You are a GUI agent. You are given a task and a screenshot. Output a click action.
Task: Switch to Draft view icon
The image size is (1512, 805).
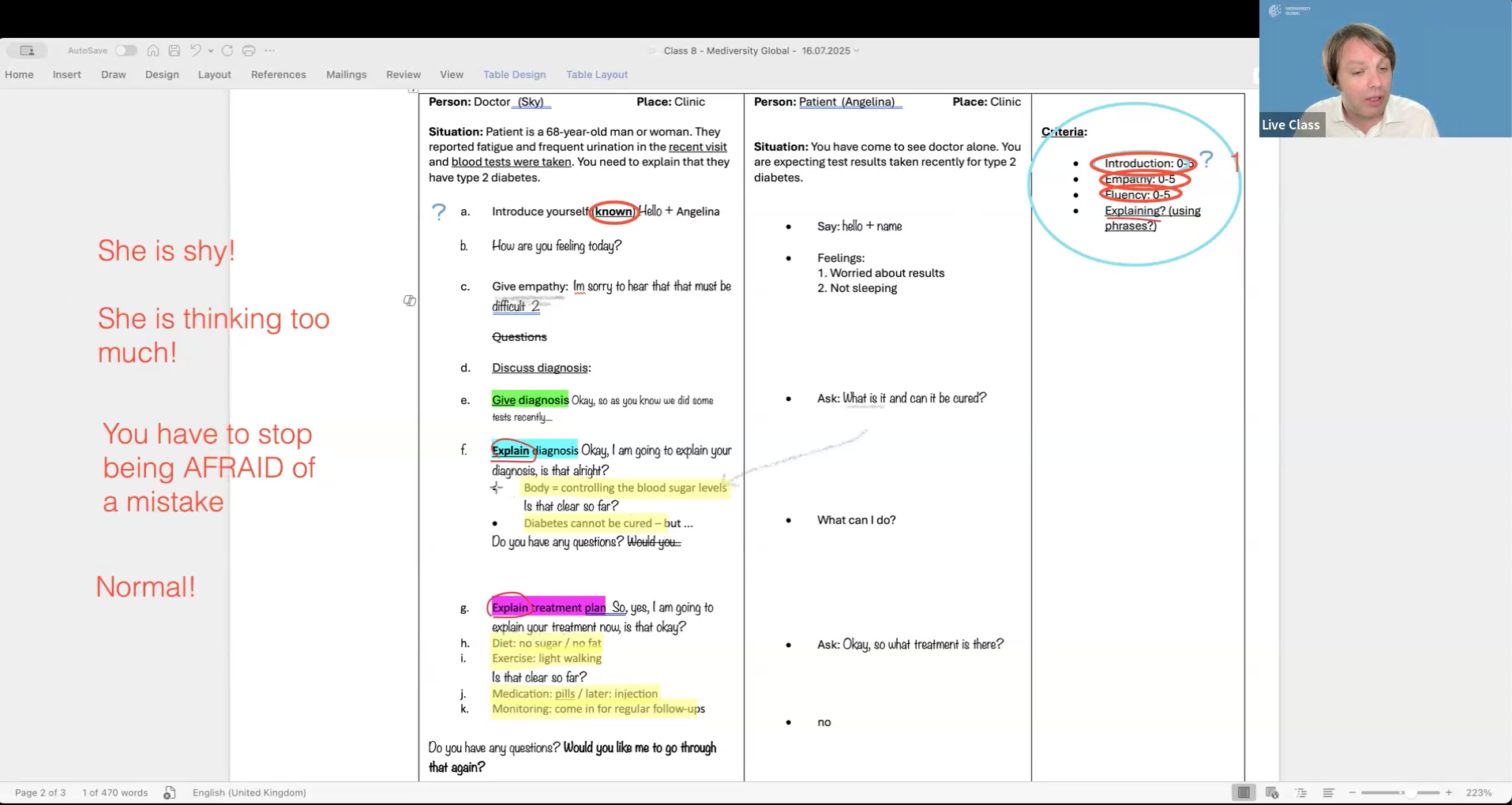1329,792
